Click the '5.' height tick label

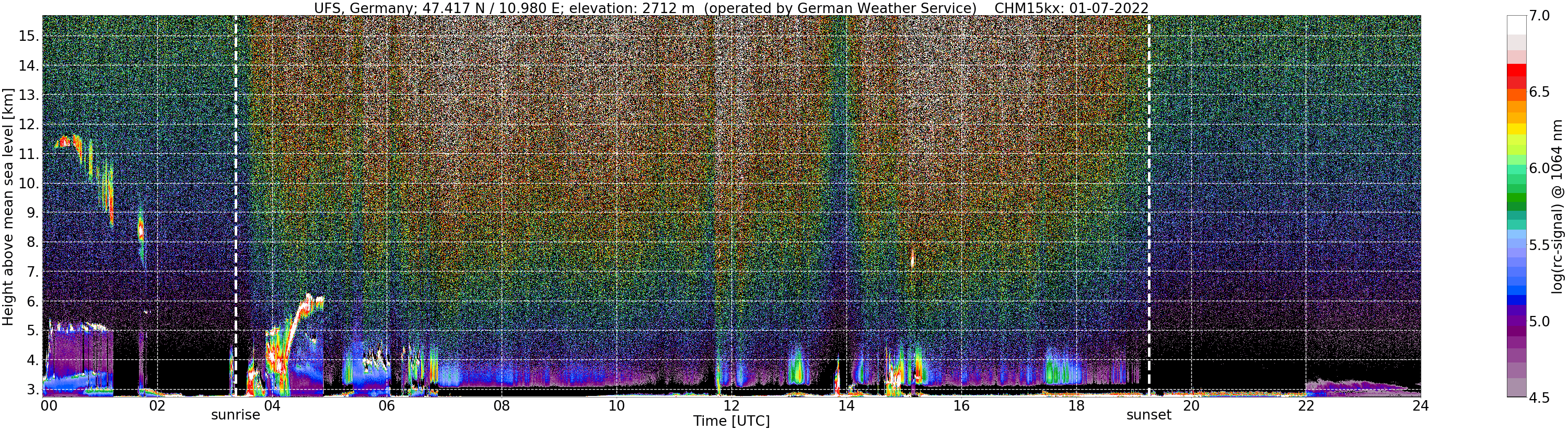[32, 331]
